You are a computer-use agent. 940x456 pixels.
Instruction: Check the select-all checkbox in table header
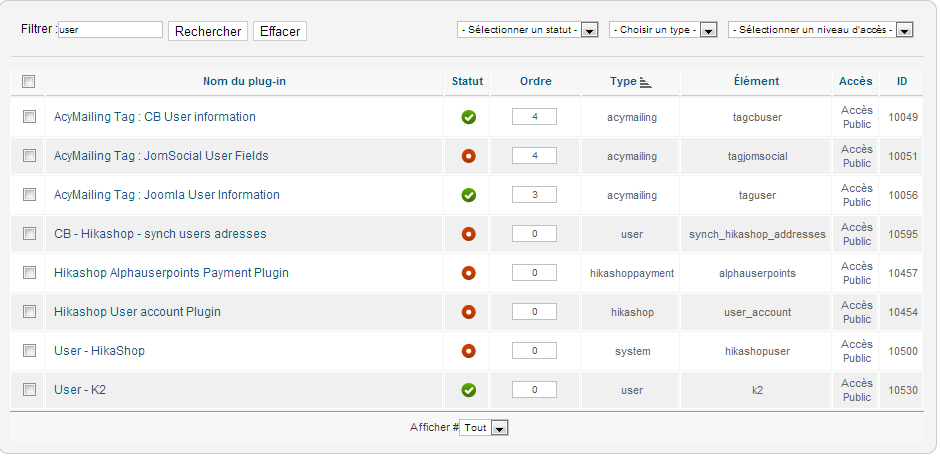[x=28, y=82]
